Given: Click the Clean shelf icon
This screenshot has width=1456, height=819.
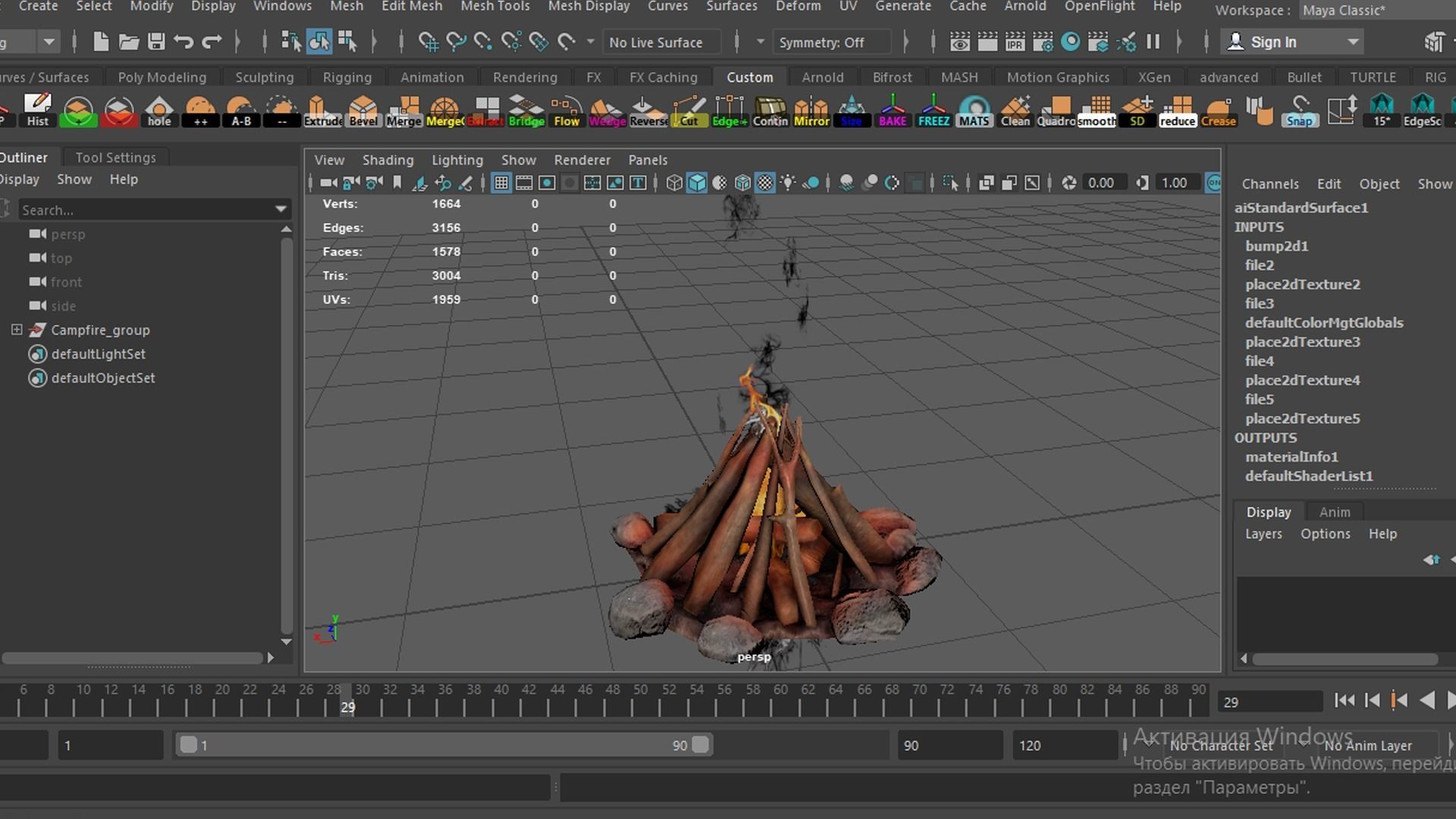Looking at the screenshot, I should pyautogui.click(x=1015, y=111).
